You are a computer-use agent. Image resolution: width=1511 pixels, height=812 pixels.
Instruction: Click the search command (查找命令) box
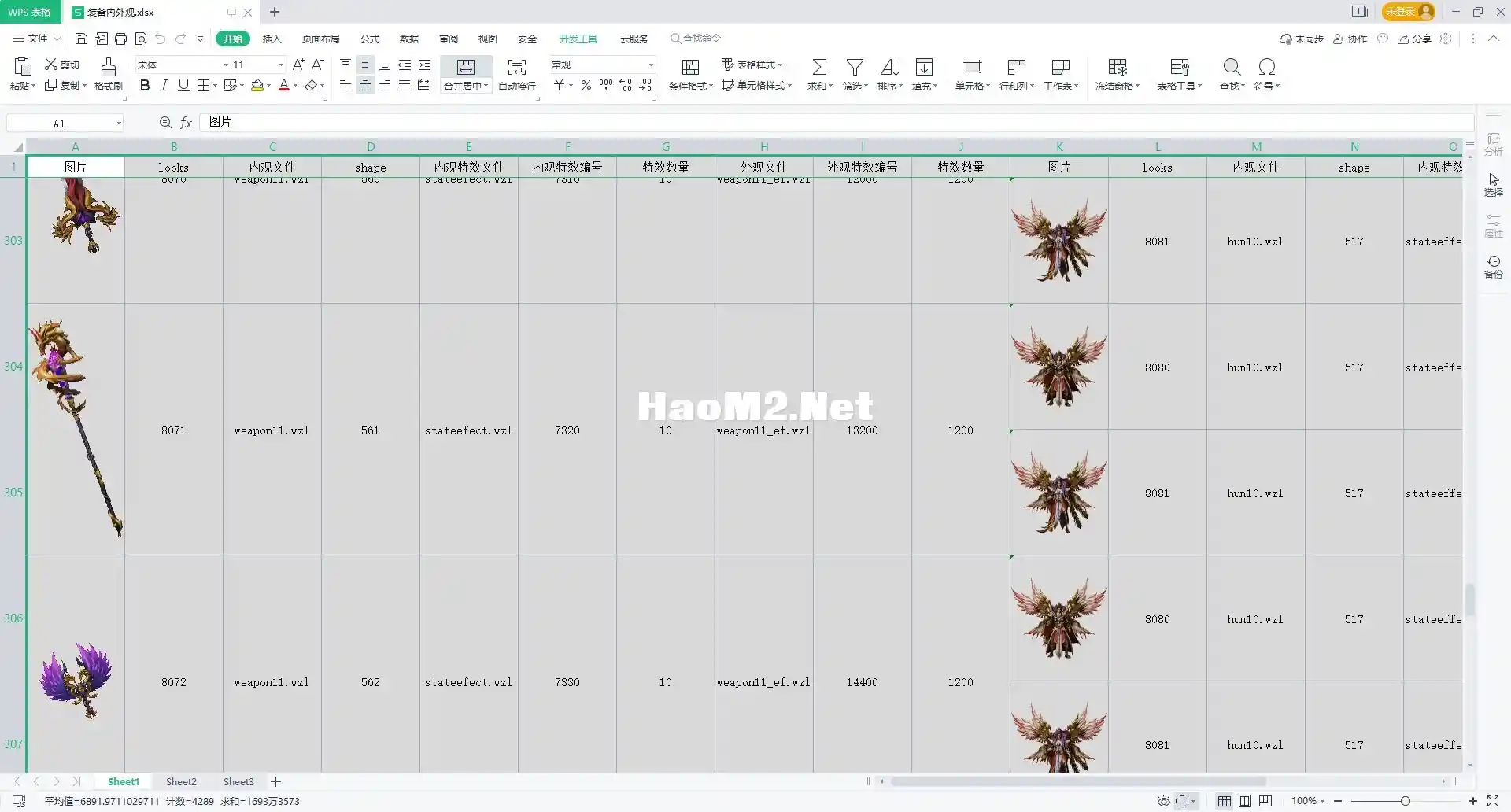tap(696, 39)
